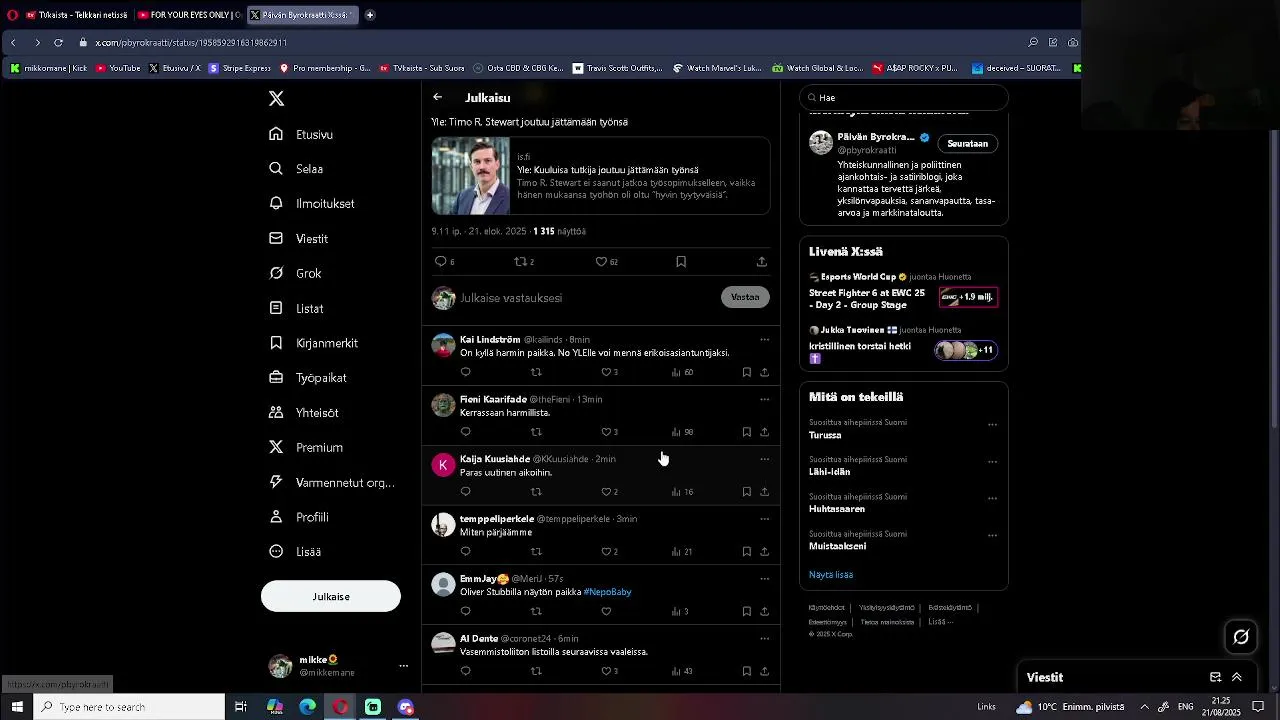Open more options on Al Dente reply
This screenshot has width=1280, height=720.
click(x=765, y=639)
